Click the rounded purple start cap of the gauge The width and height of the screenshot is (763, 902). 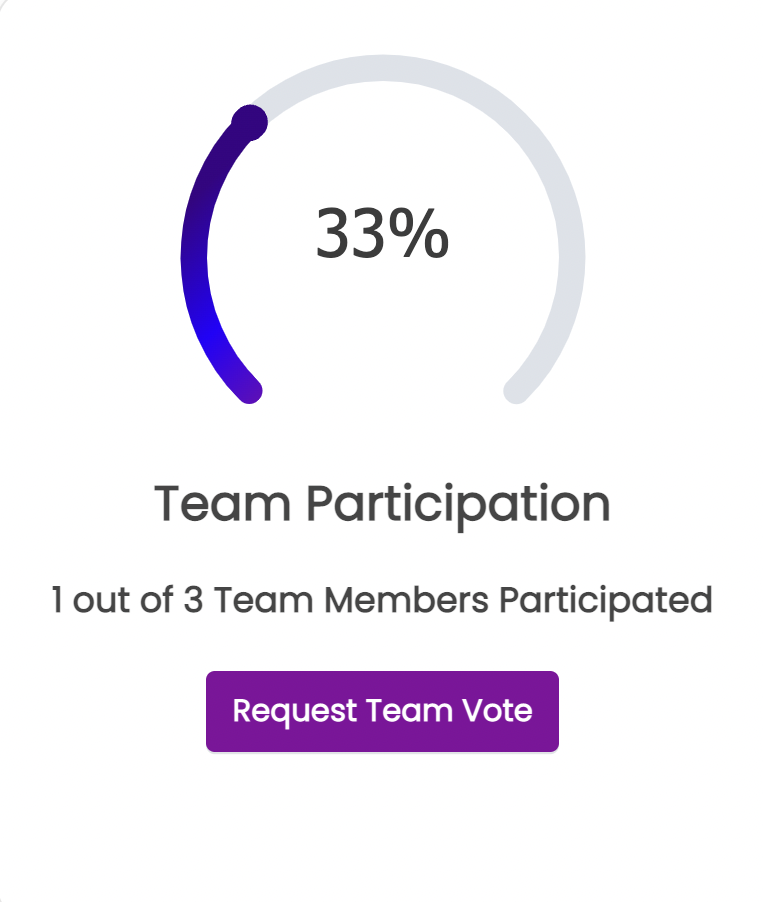pyautogui.click(x=250, y=391)
